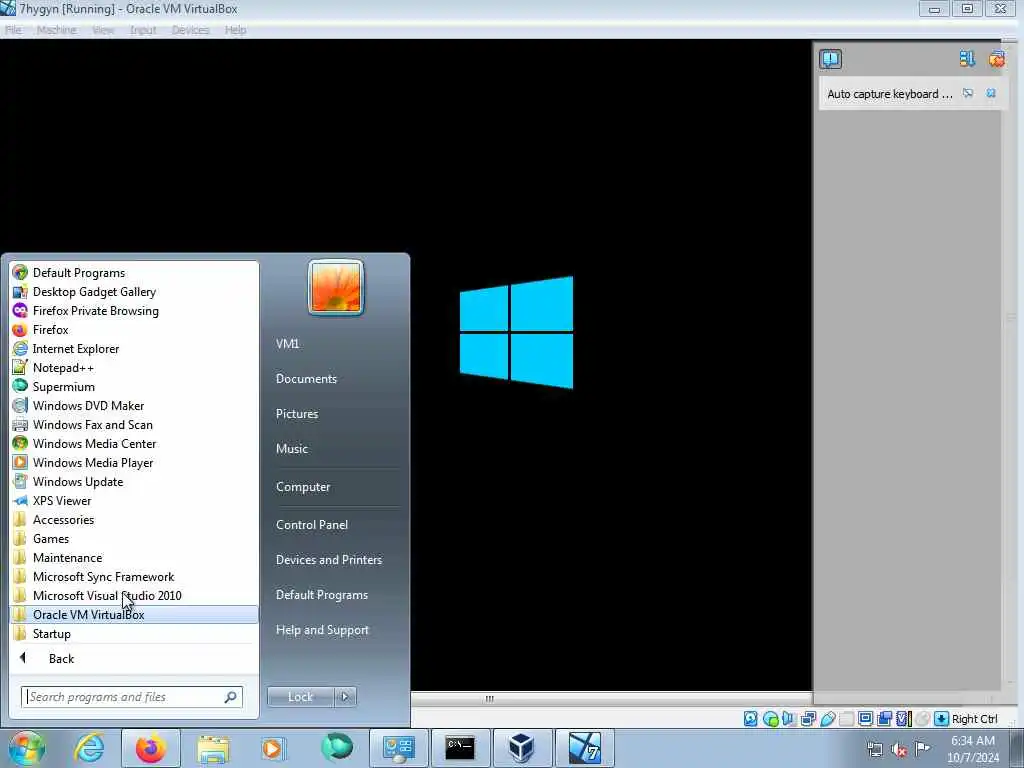This screenshot has width=1024, height=768.
Task: Open Desktop Gadget Gallery
Action: tap(134, 292)
